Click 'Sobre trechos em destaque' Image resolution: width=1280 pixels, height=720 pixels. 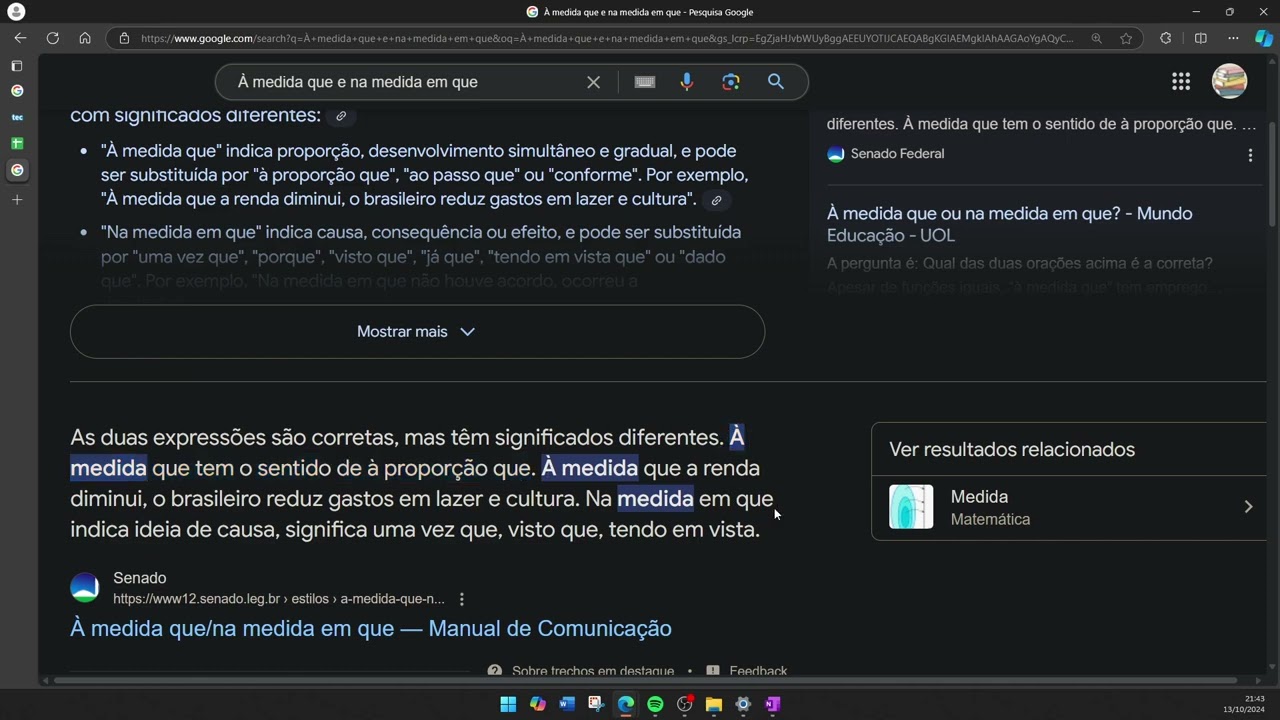pyautogui.click(x=592, y=671)
